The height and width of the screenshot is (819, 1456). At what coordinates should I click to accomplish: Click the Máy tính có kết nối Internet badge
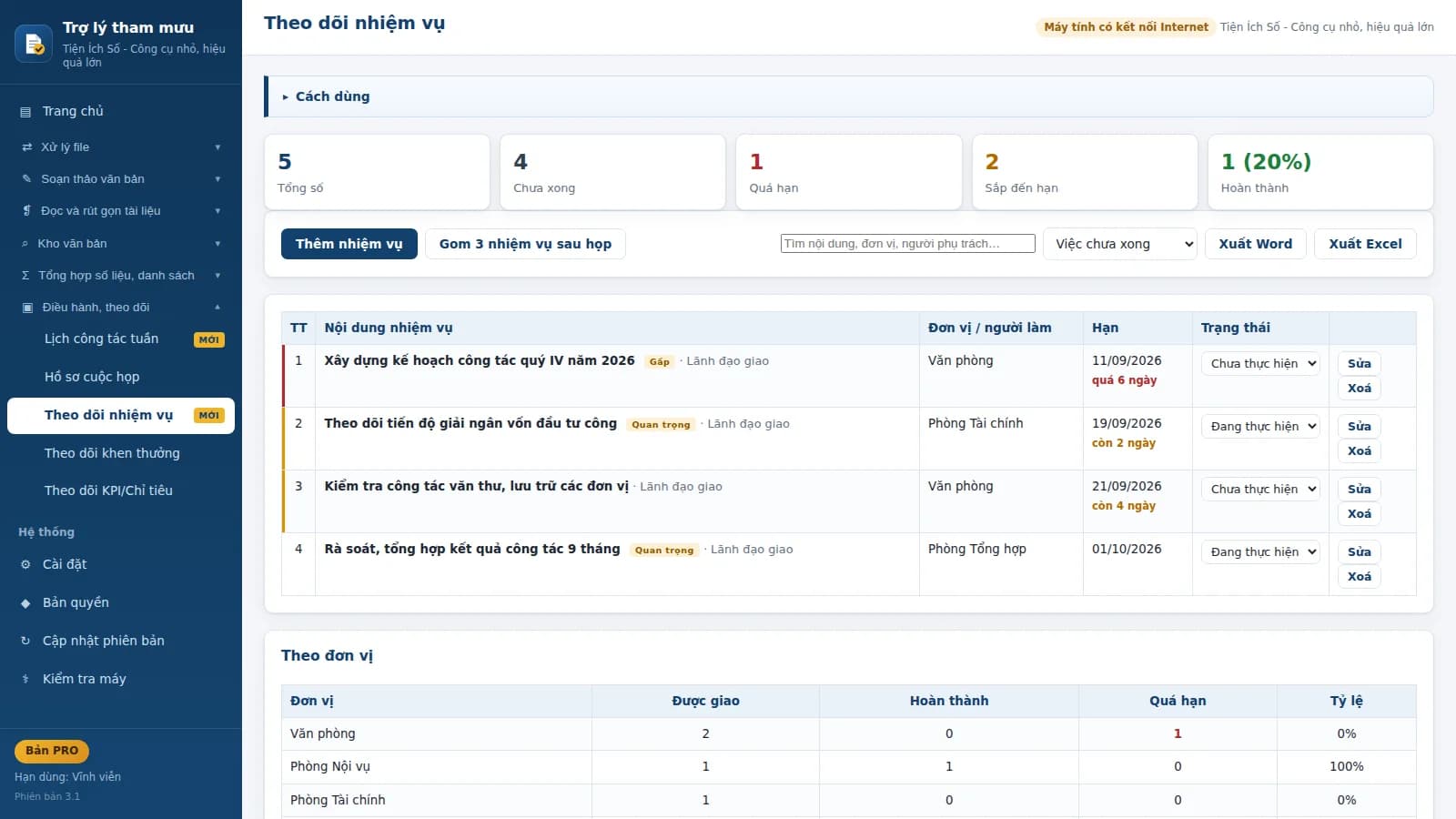click(x=1127, y=27)
